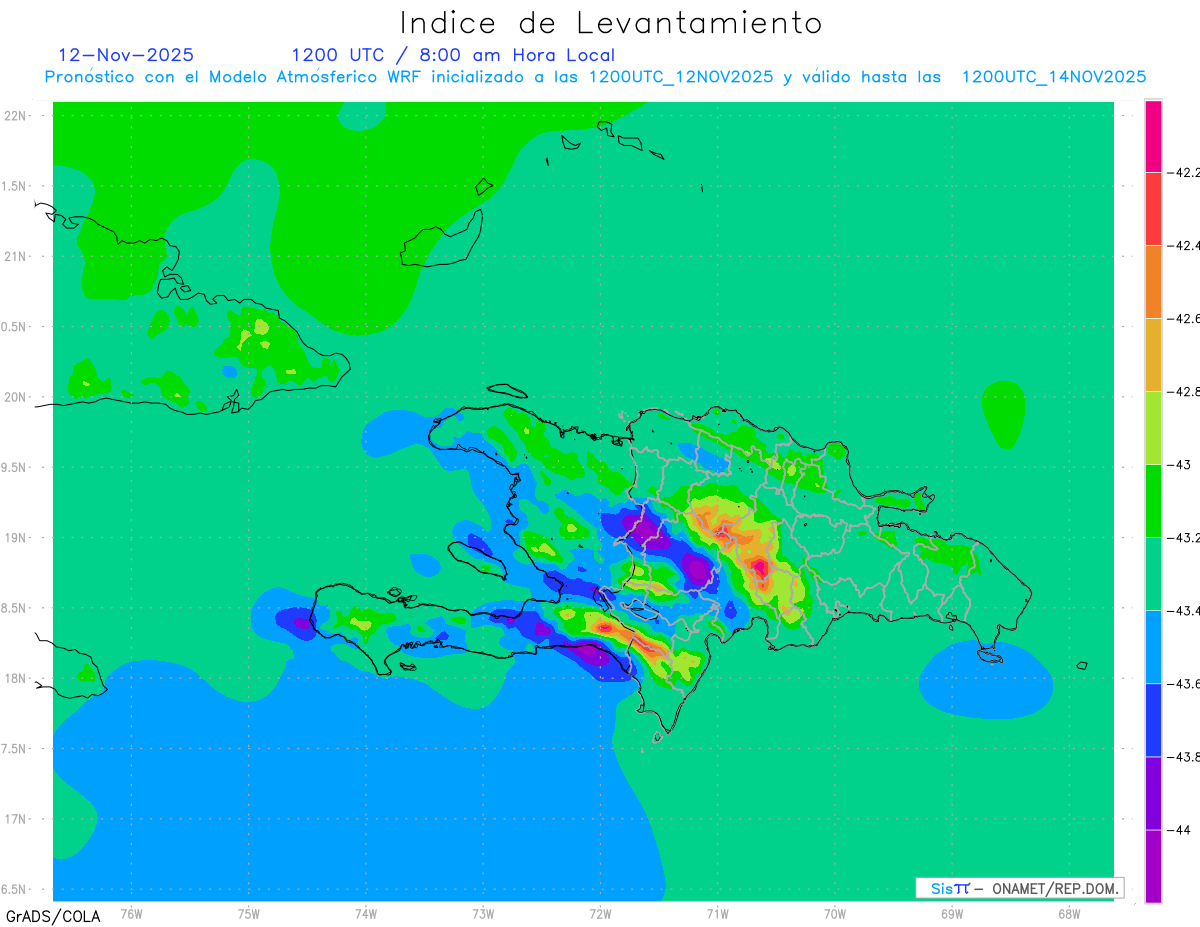Click the "68W" longitude label
This screenshot has width=1200, height=927.
(x=1069, y=914)
